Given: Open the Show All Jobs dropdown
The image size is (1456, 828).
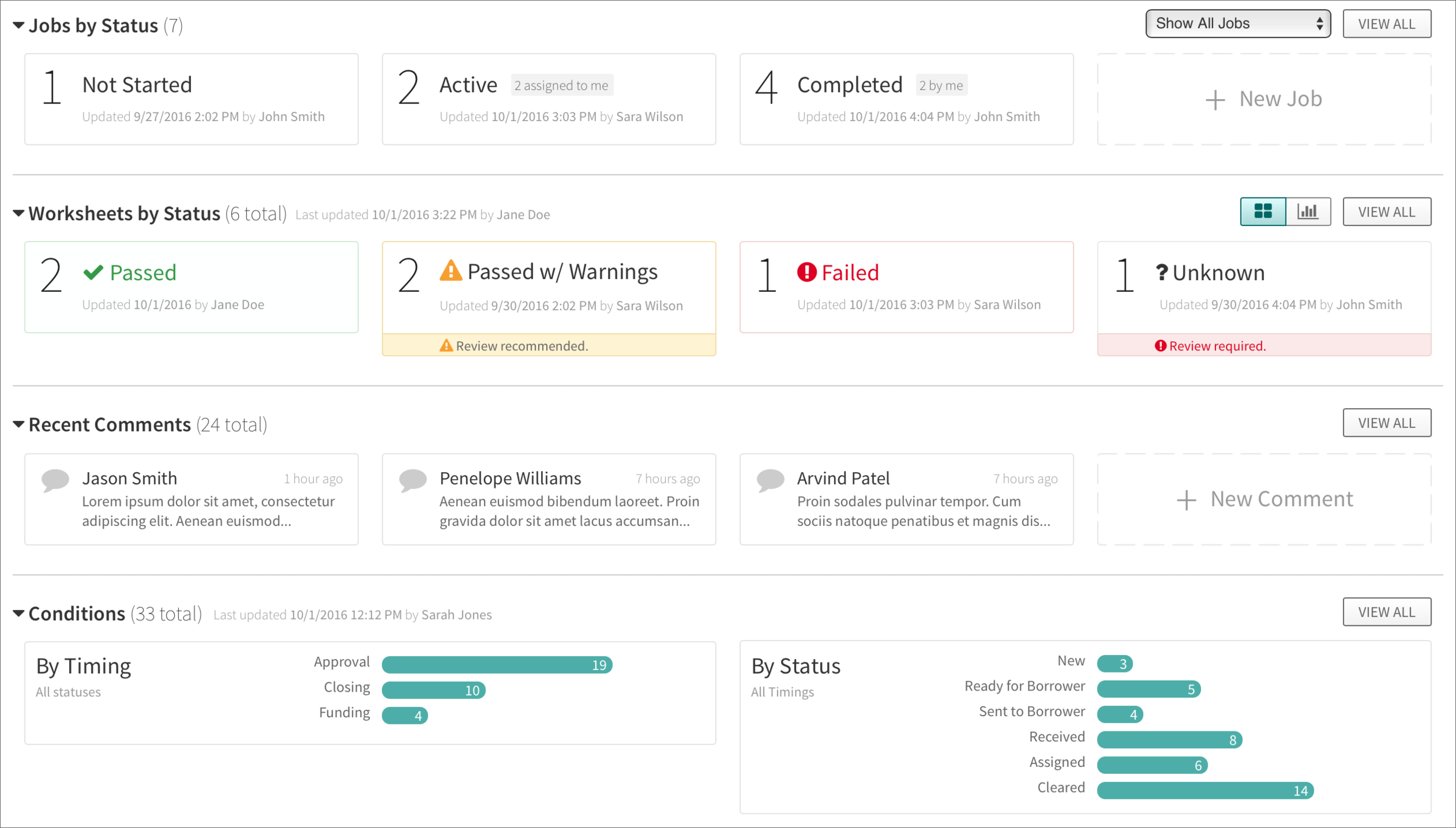Looking at the screenshot, I should (1238, 23).
